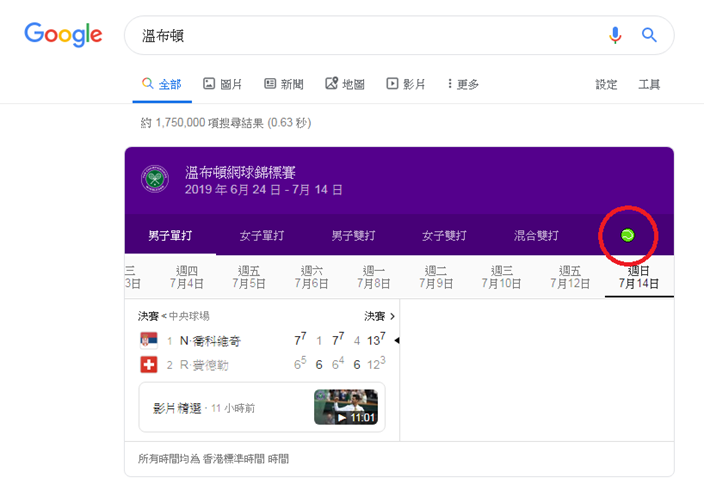Switch to the 女子雙打 tab
The width and height of the screenshot is (704, 484).
click(444, 236)
